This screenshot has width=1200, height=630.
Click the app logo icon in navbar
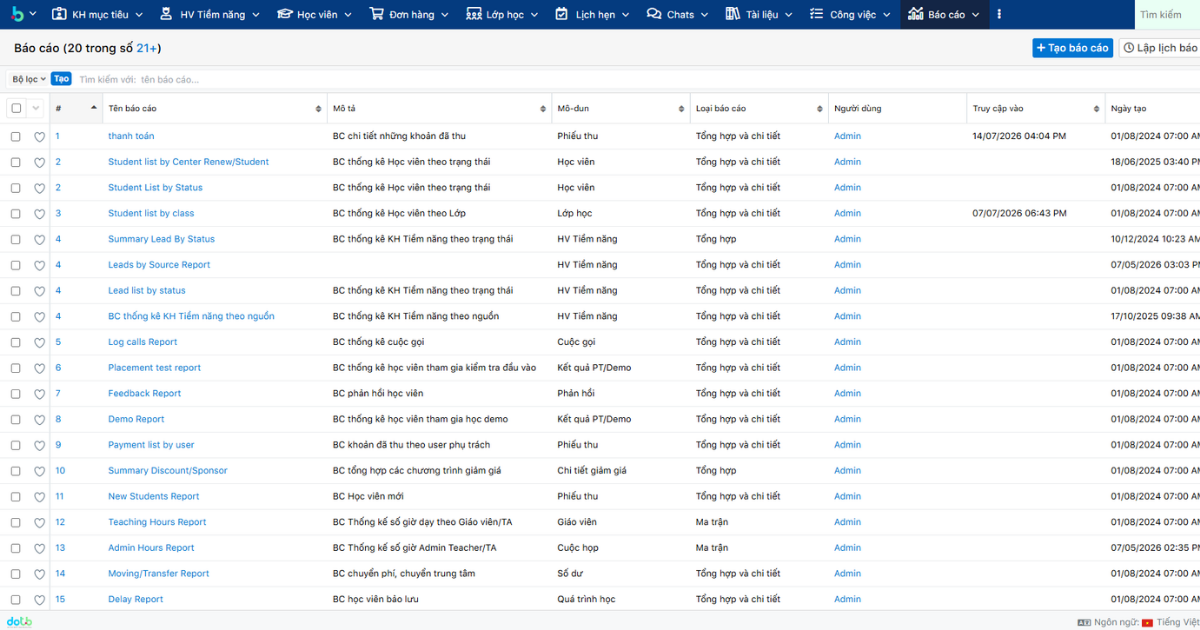17,14
